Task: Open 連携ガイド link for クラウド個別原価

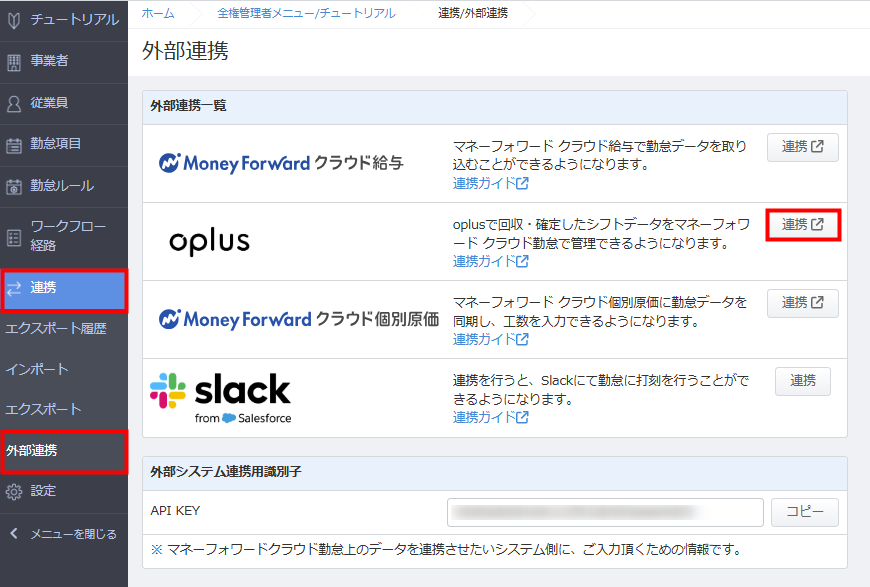Action: (490, 339)
